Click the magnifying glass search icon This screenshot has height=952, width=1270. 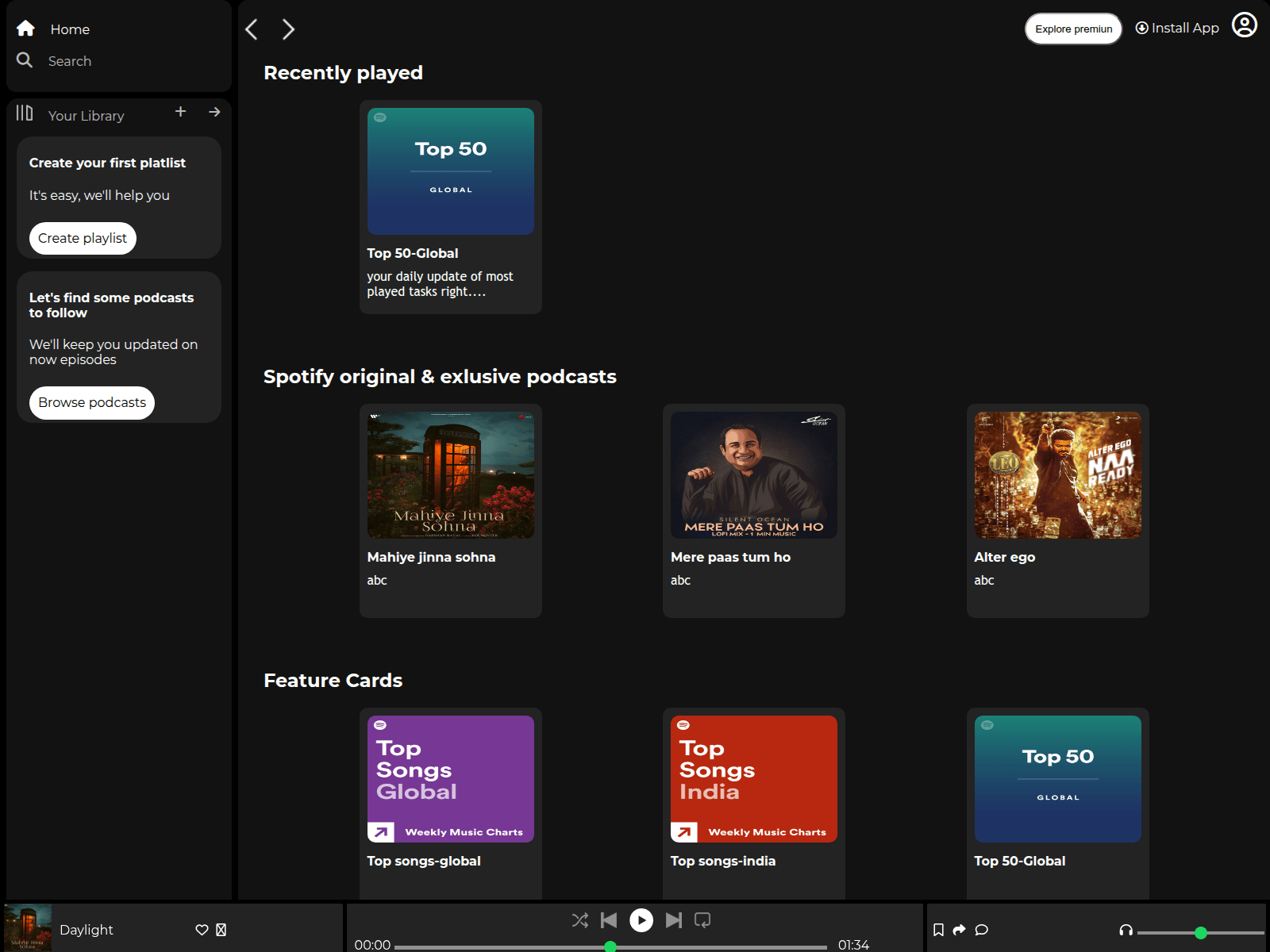(25, 60)
